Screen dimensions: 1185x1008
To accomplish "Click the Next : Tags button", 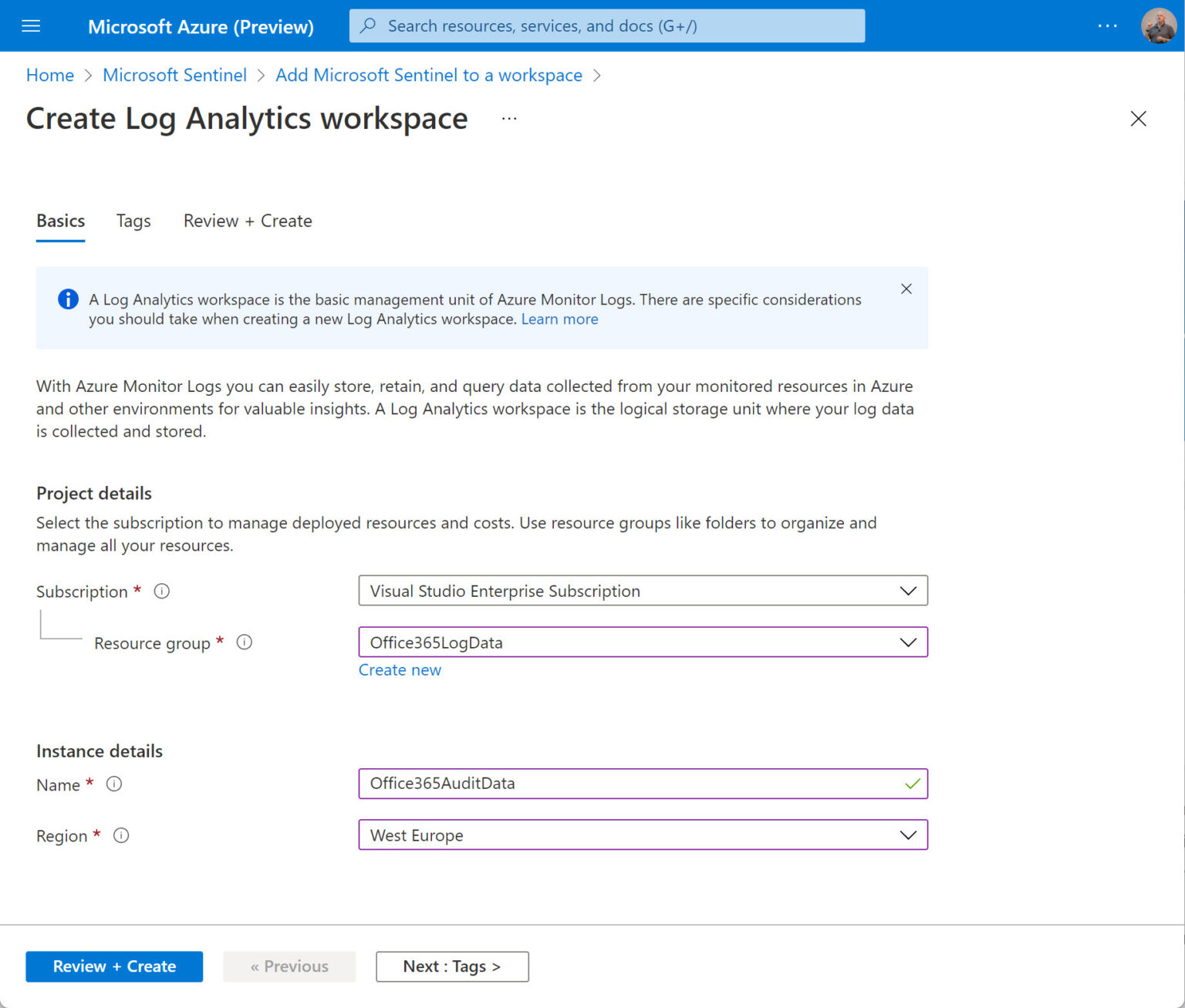I will [x=451, y=966].
